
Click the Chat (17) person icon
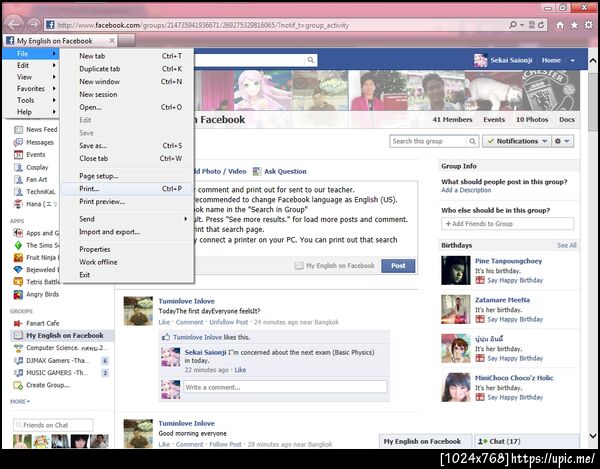click(483, 441)
